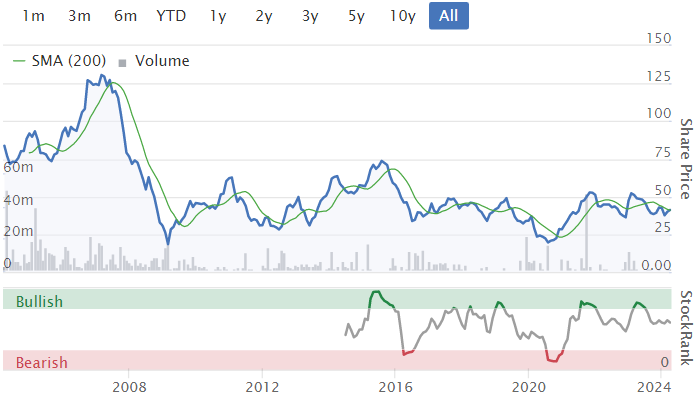700x394 pixels.
Task: Click the 25 share price axis label
Action: click(662, 228)
